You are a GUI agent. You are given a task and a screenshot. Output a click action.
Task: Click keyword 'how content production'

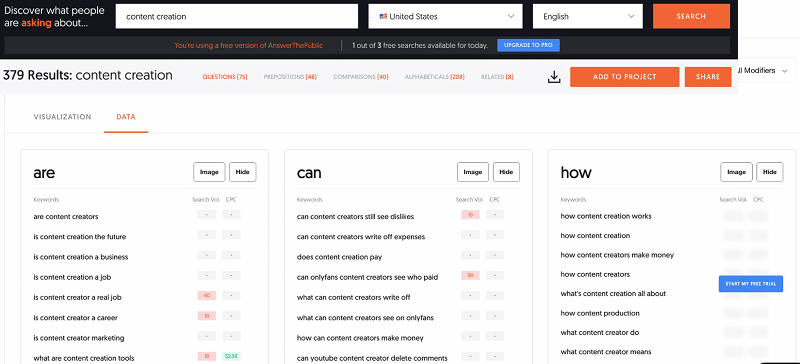click(x=600, y=313)
